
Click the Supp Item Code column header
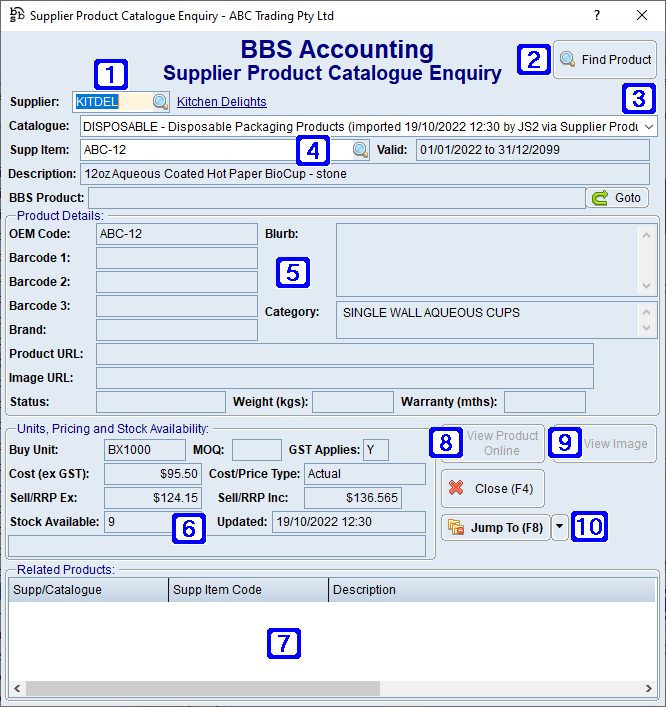tap(248, 590)
